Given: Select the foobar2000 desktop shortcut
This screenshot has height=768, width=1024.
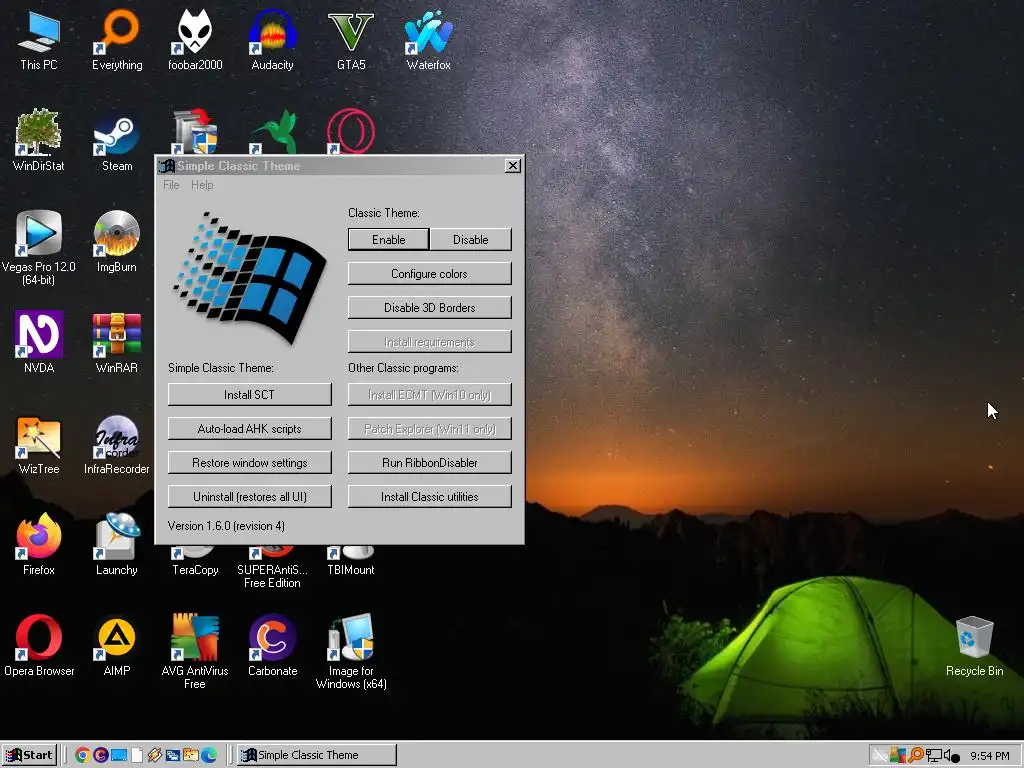Looking at the screenshot, I should (195, 40).
